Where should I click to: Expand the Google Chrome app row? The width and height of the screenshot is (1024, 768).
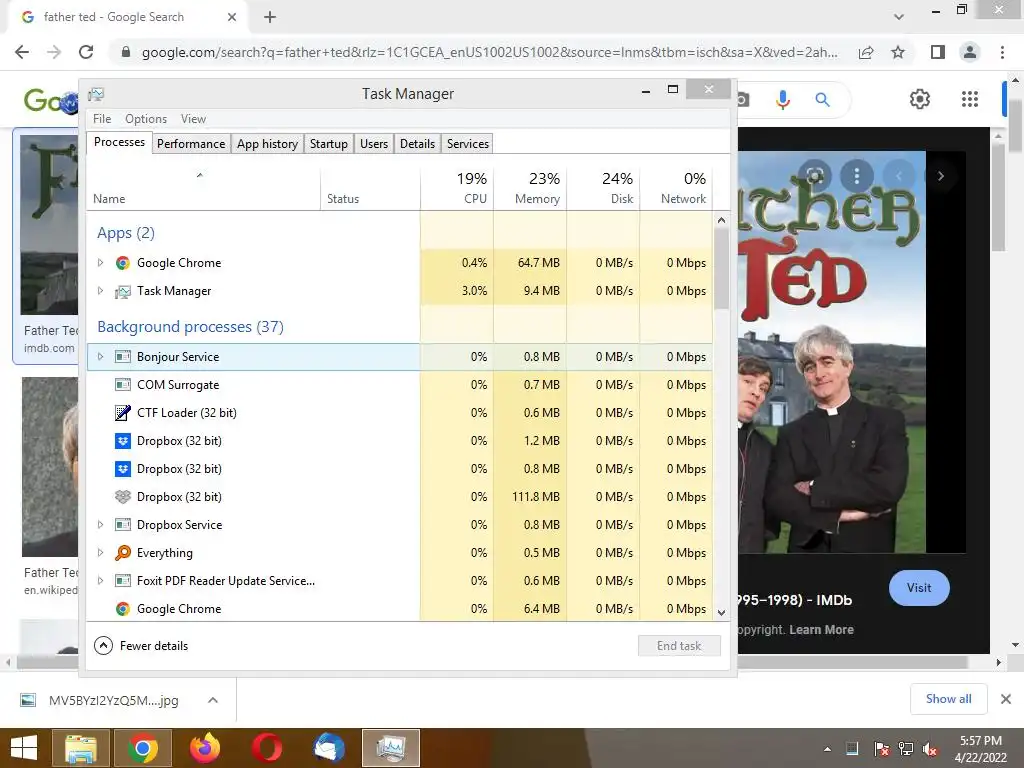coord(100,263)
